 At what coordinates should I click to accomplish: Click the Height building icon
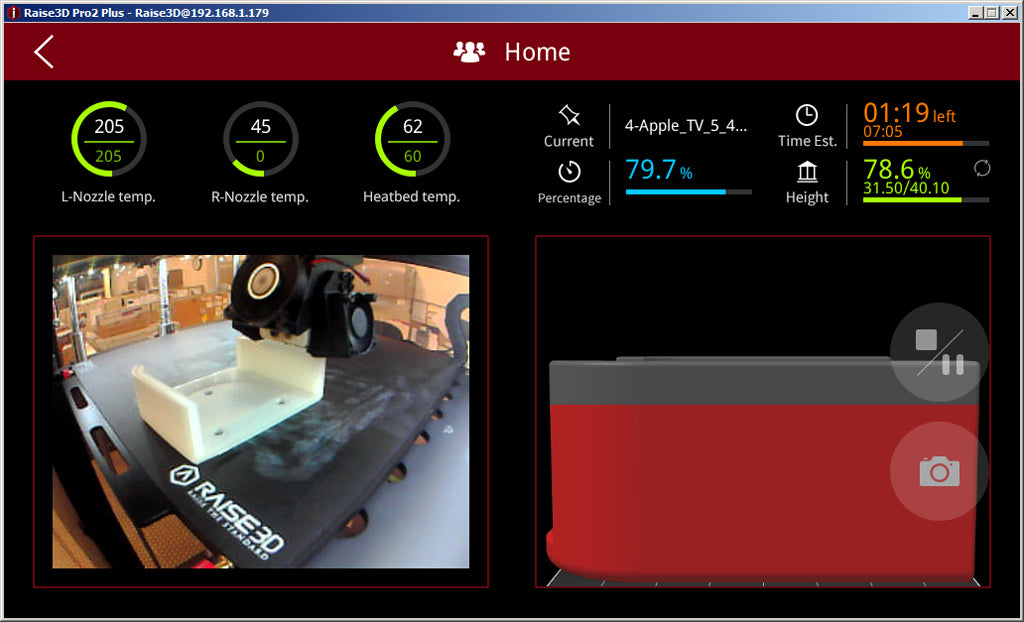(x=806, y=172)
